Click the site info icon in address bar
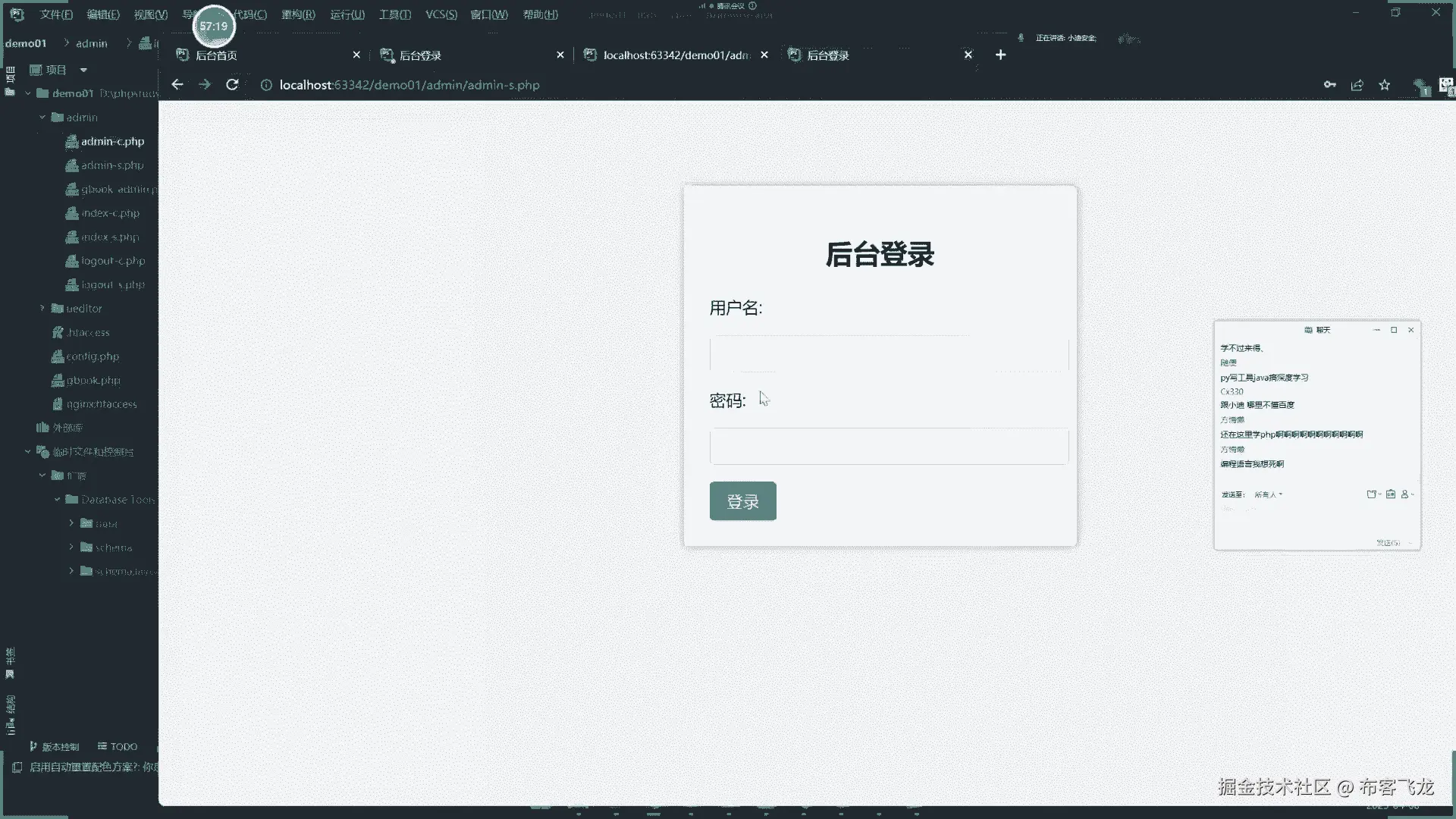Screen dimensions: 1456x819 tap(266, 85)
